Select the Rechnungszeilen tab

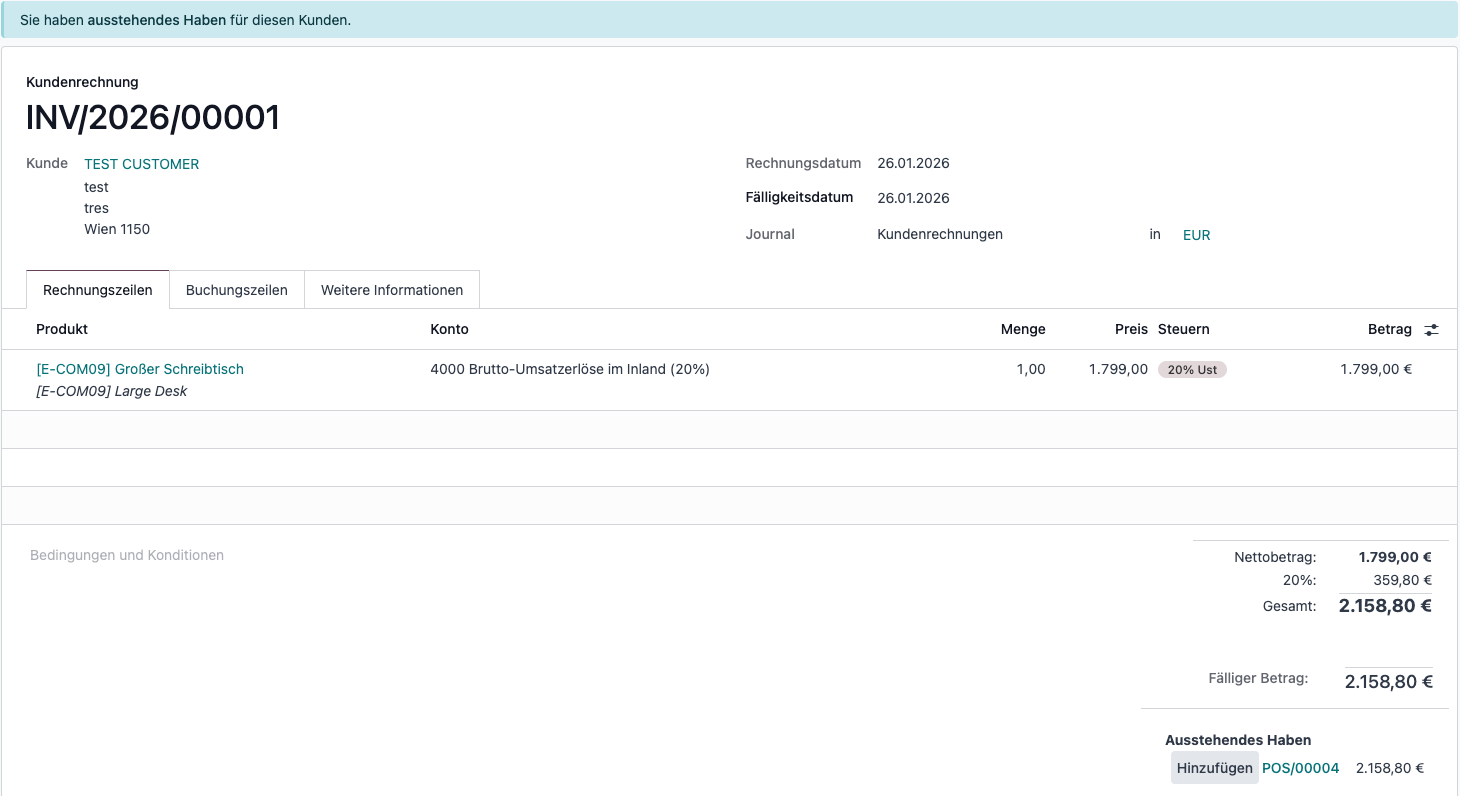coord(98,290)
